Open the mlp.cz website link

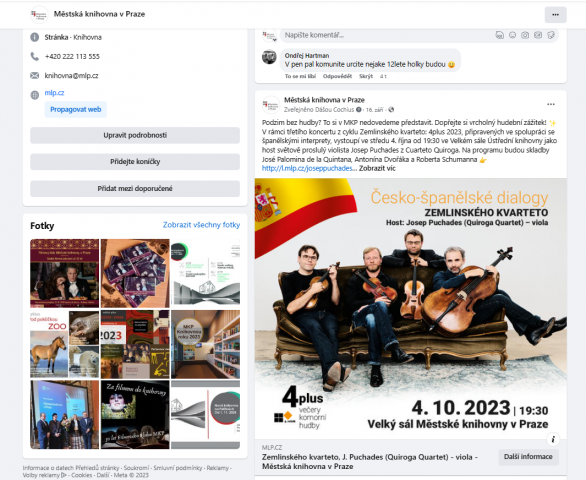(x=55, y=93)
